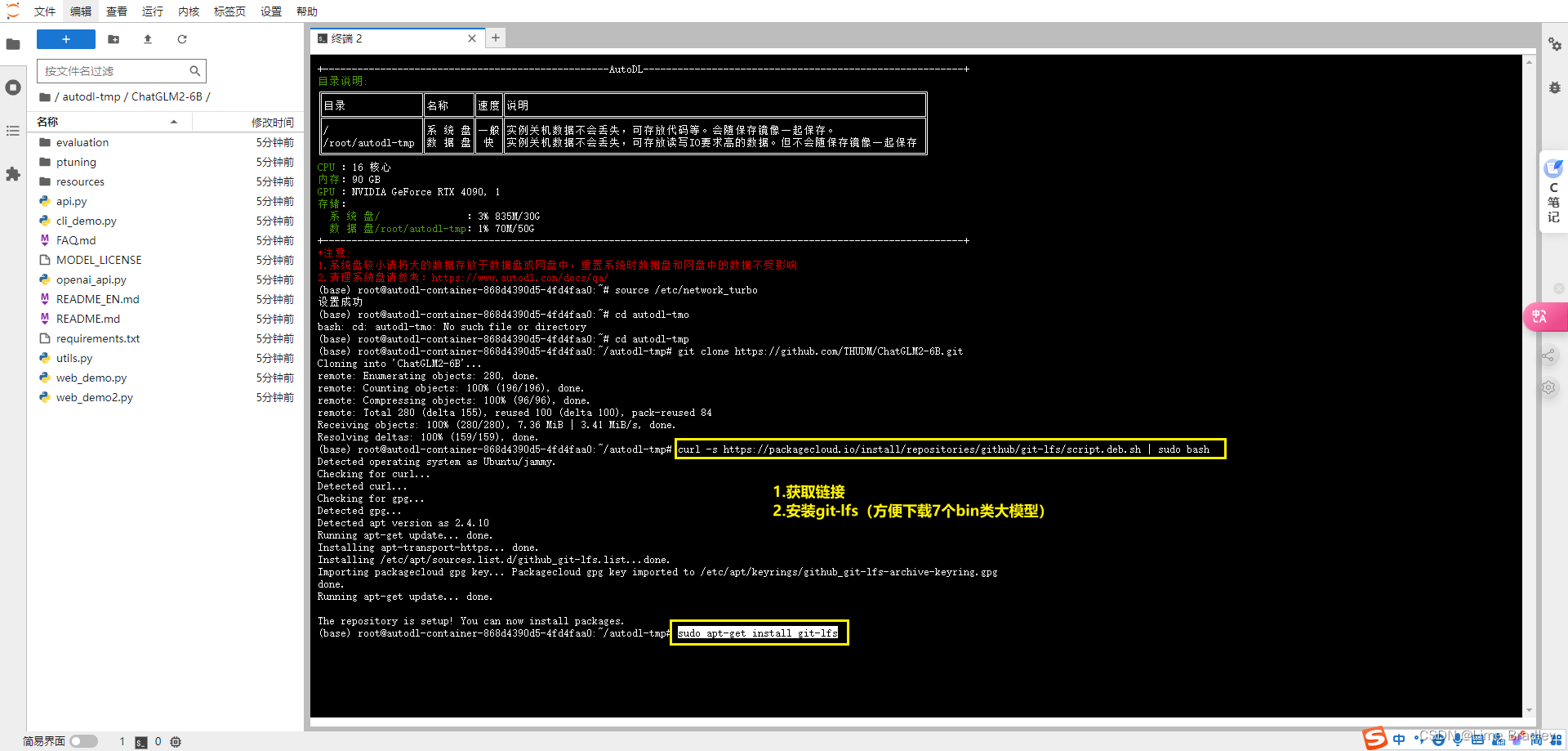Click the file icon of MODEL_LICENSE
Image resolution: width=1568 pixels, height=751 pixels.
[x=45, y=260]
